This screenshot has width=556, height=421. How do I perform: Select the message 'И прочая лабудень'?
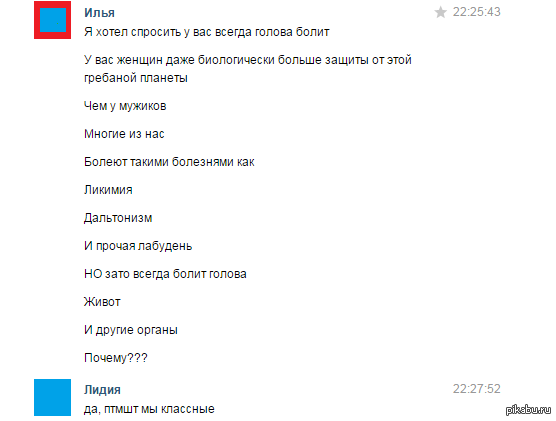[x=138, y=246]
